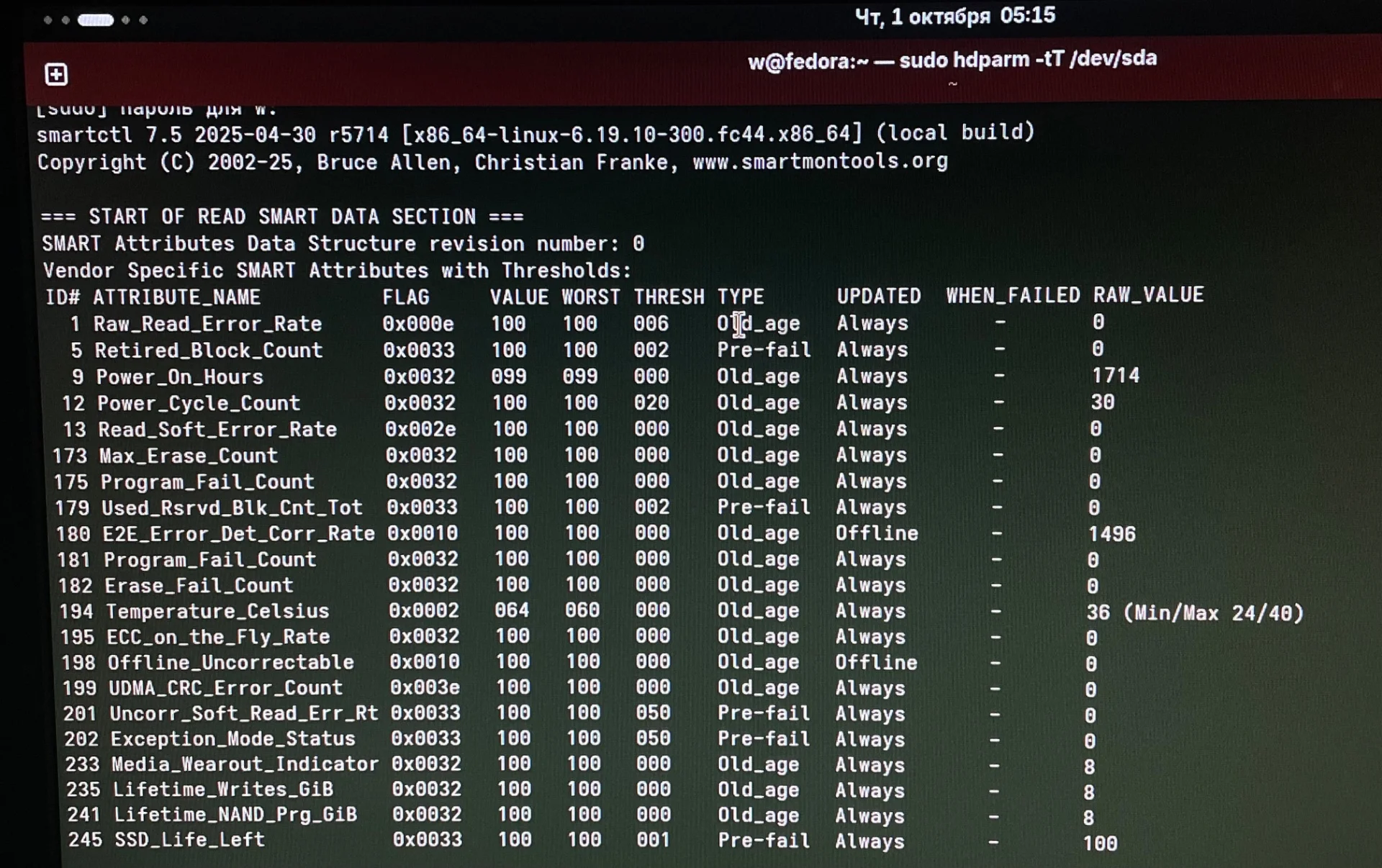Click the ATTRIBUTE_NAME column header
Screen dimensions: 1382x868
click(x=176, y=297)
